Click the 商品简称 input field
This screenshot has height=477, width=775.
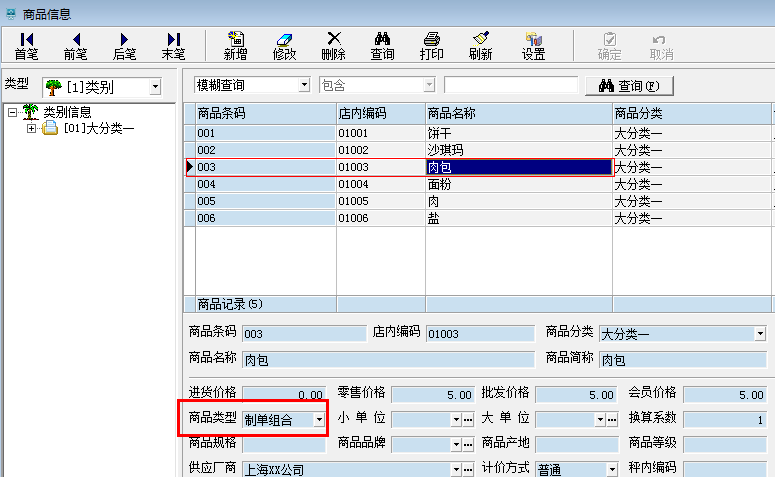coord(683,360)
